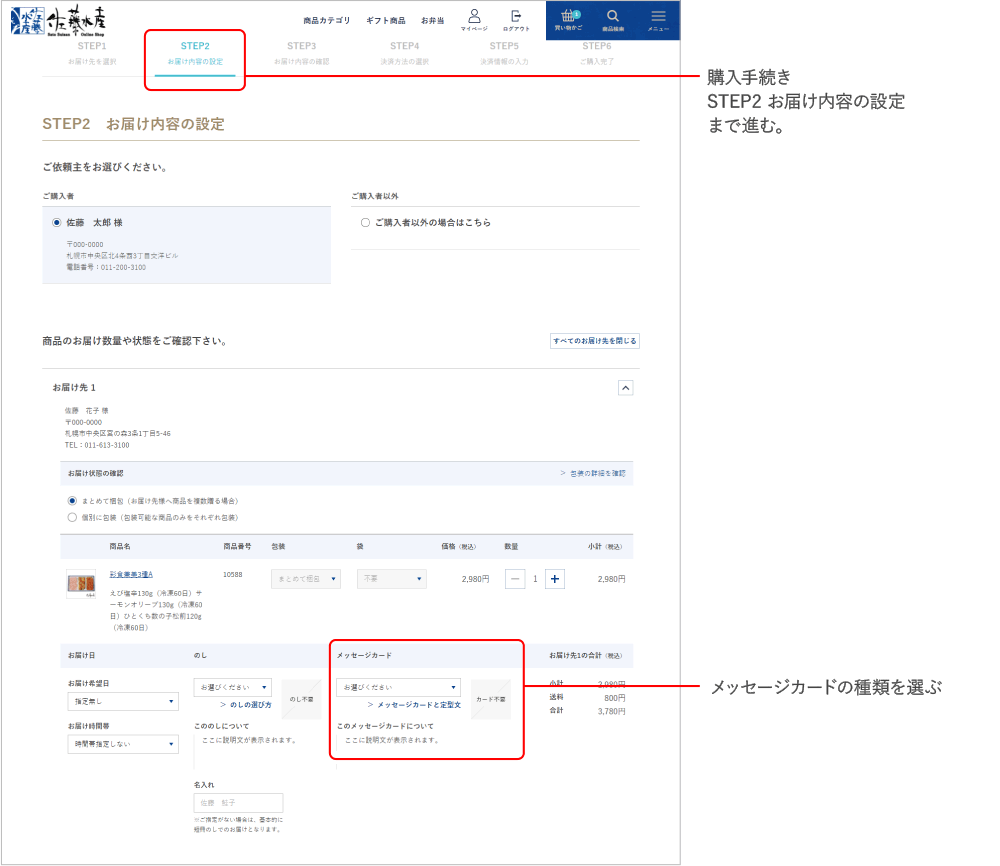Open the 商品検索 magnifier search

tap(613, 20)
